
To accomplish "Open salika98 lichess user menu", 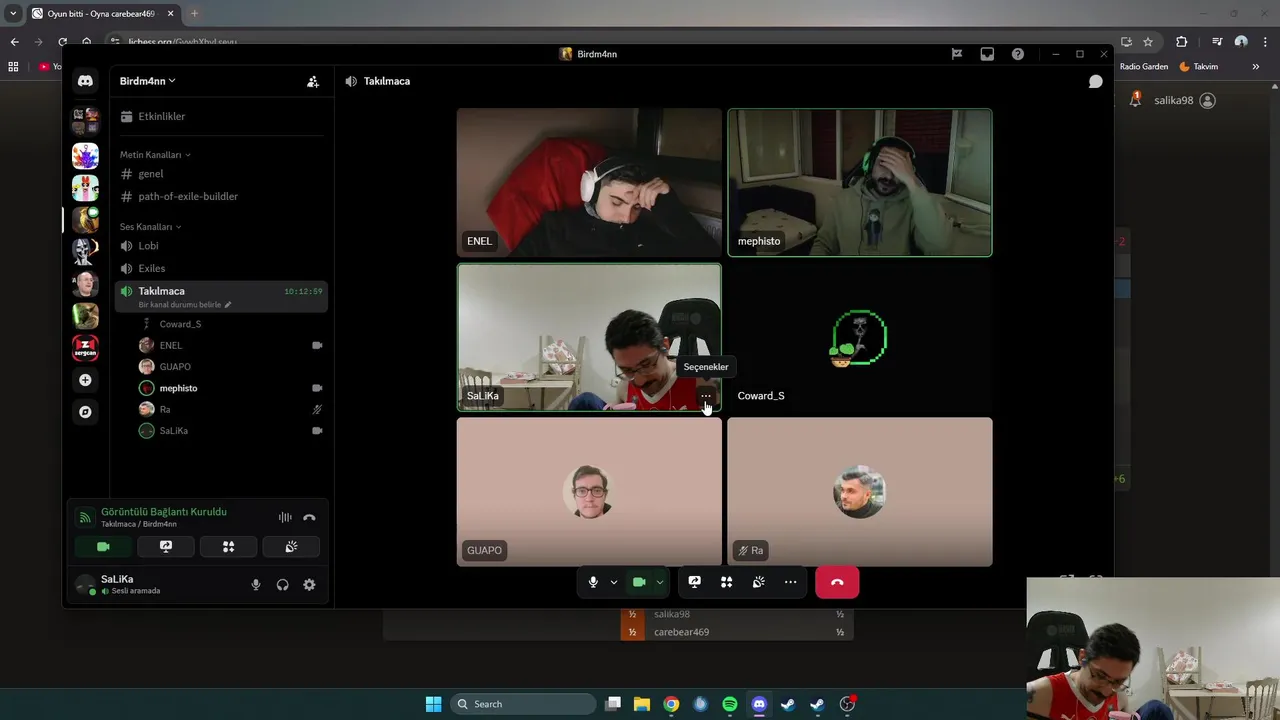I will (1185, 100).
